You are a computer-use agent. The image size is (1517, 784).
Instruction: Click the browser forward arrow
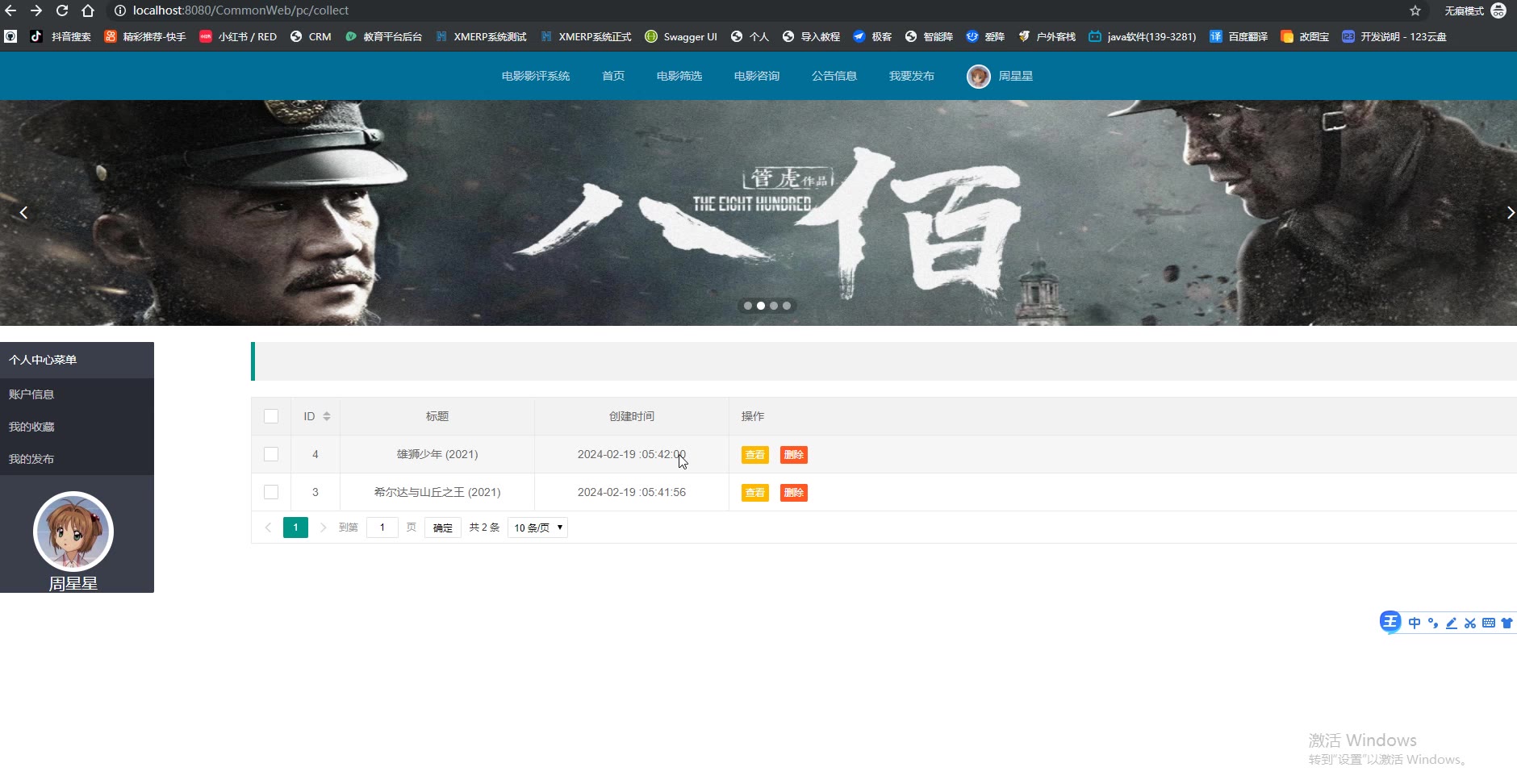tap(36, 10)
